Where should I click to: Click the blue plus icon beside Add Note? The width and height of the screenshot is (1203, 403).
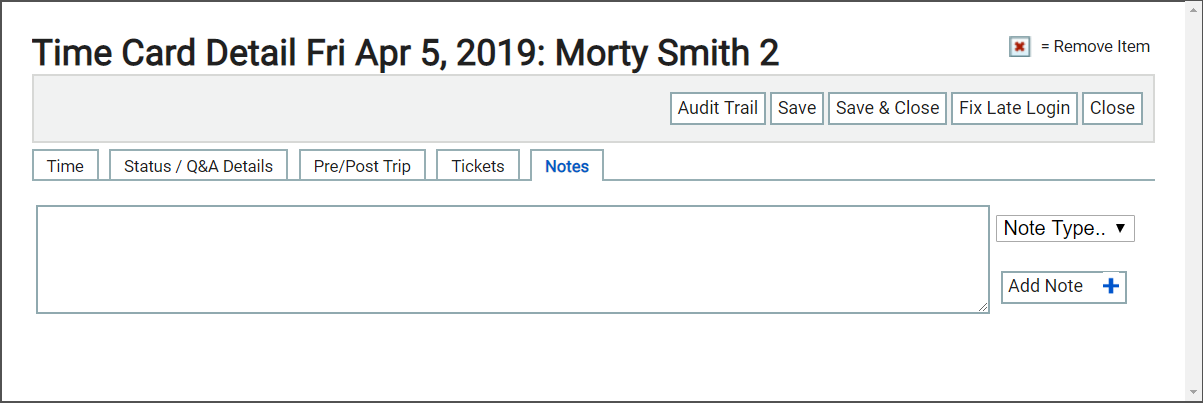[1111, 286]
